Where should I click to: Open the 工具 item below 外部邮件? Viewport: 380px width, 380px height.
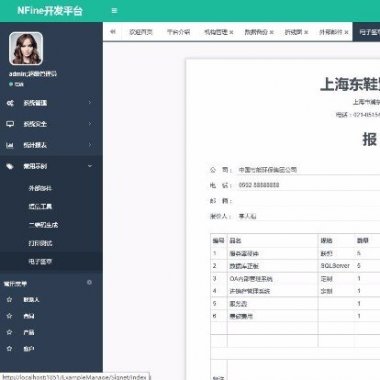[x=40, y=206]
